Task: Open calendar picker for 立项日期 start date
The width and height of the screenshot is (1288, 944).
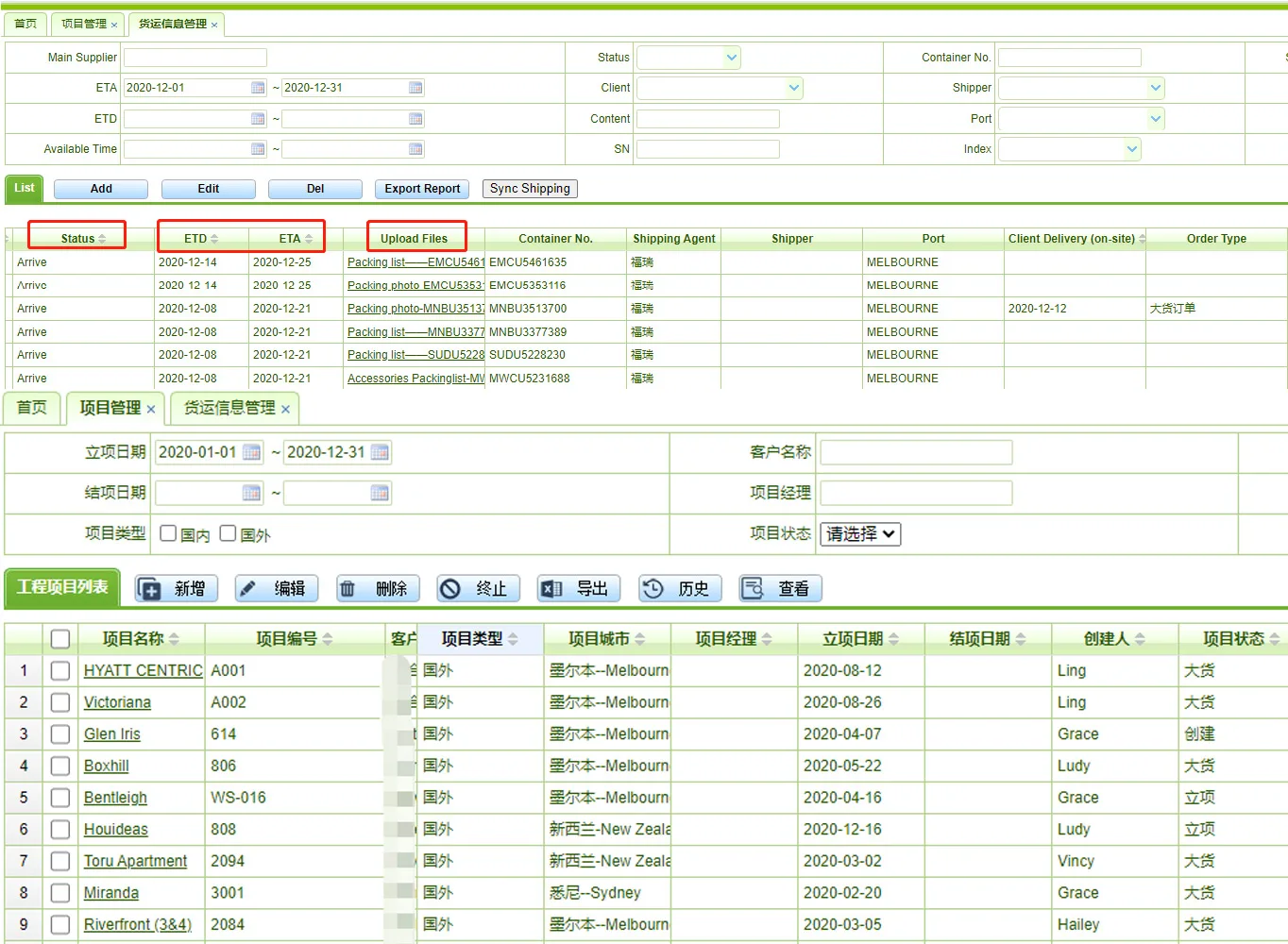Action: (251, 452)
